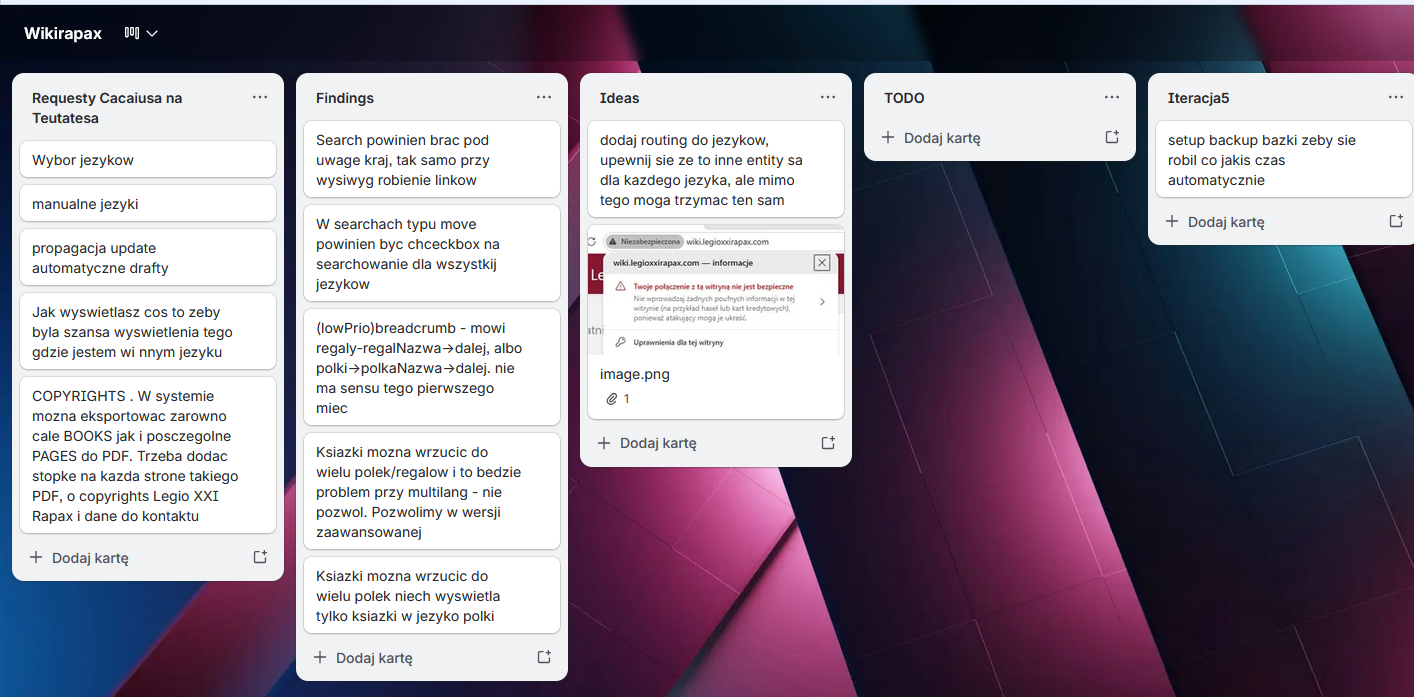Create card from template in Iteracja5 list
Screen dimensions: 1414x697
click(1396, 221)
